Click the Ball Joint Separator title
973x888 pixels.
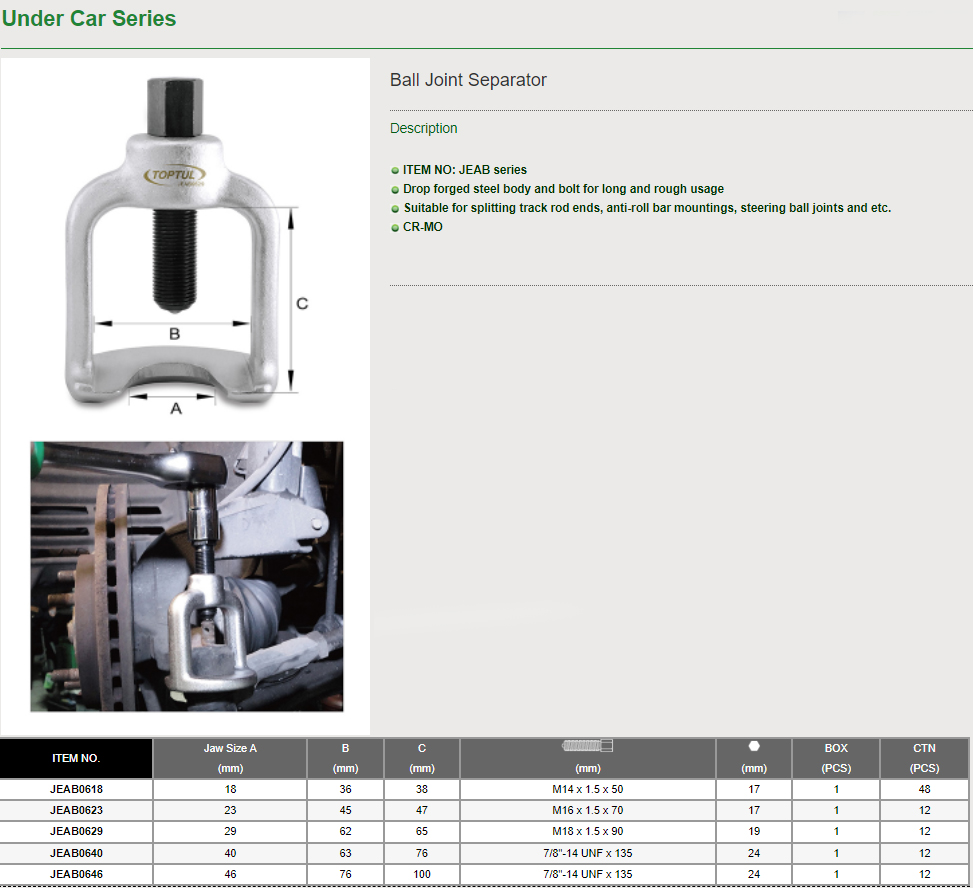(468, 80)
